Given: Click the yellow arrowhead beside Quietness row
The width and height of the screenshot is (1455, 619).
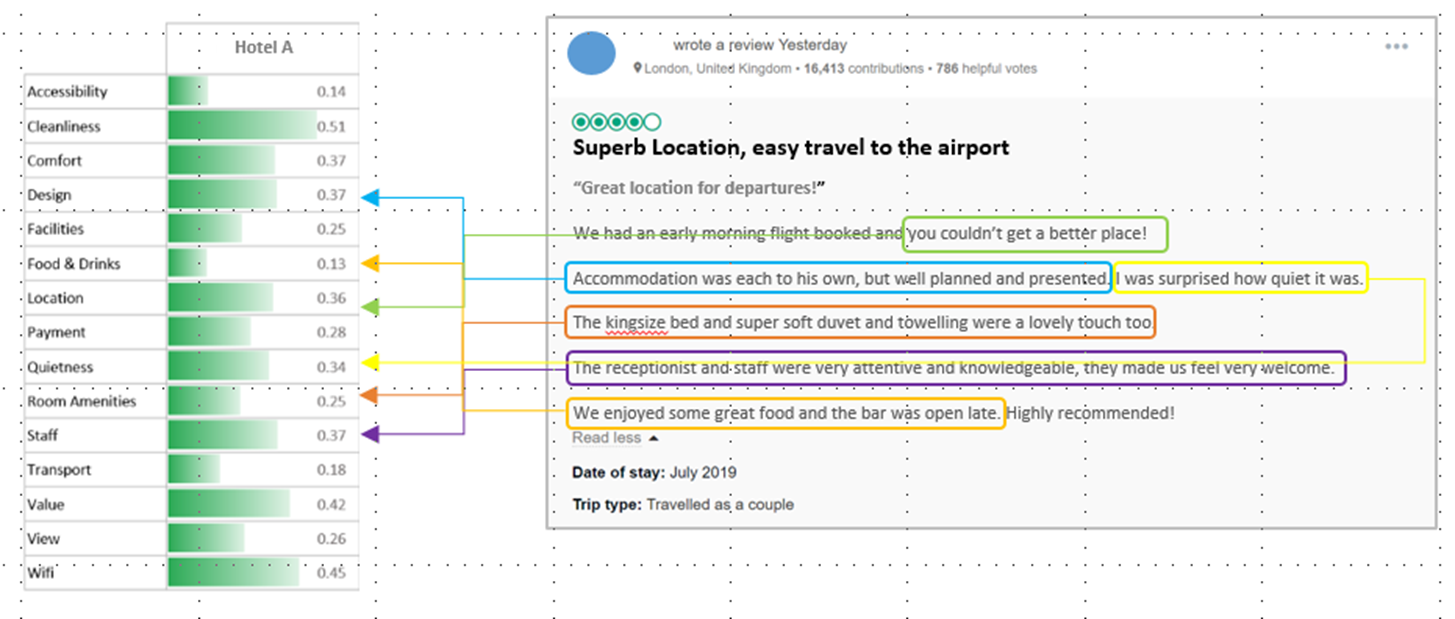Looking at the screenshot, I should (370, 362).
